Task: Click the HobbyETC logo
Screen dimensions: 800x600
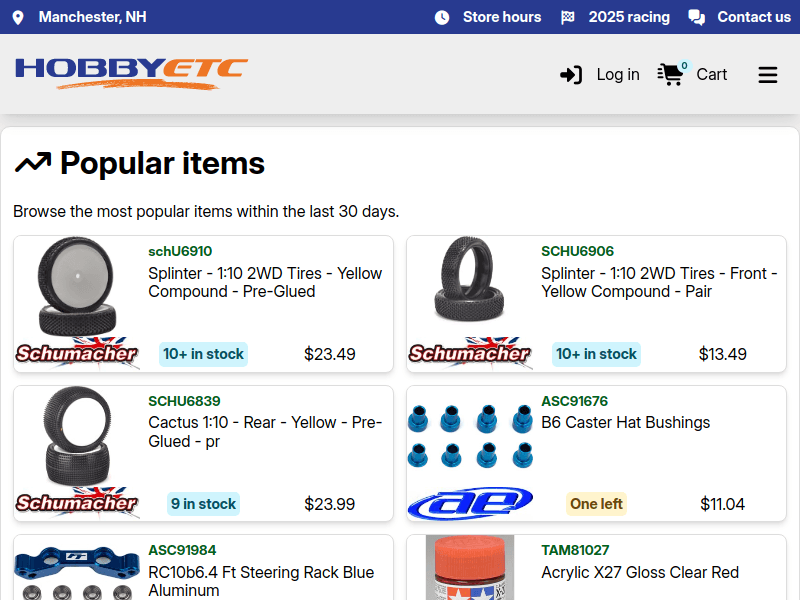Action: tap(131, 73)
